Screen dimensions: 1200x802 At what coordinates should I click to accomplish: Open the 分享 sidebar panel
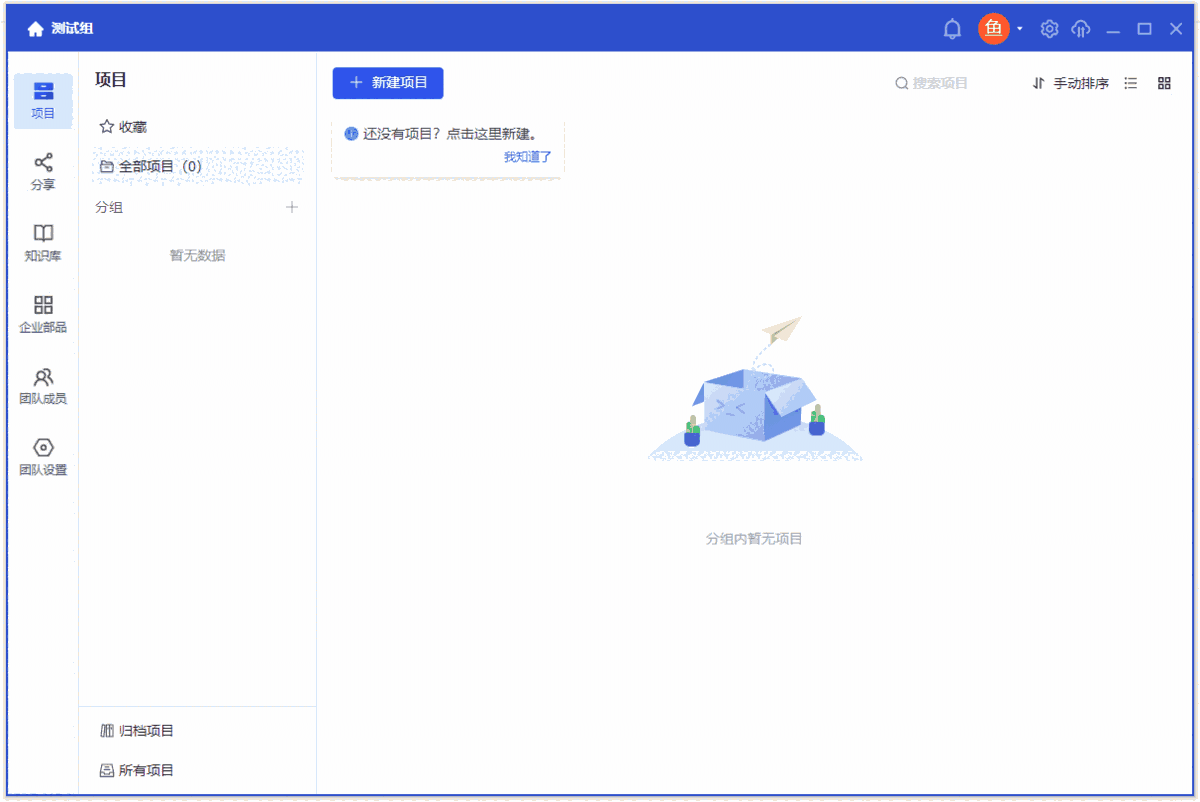42,170
